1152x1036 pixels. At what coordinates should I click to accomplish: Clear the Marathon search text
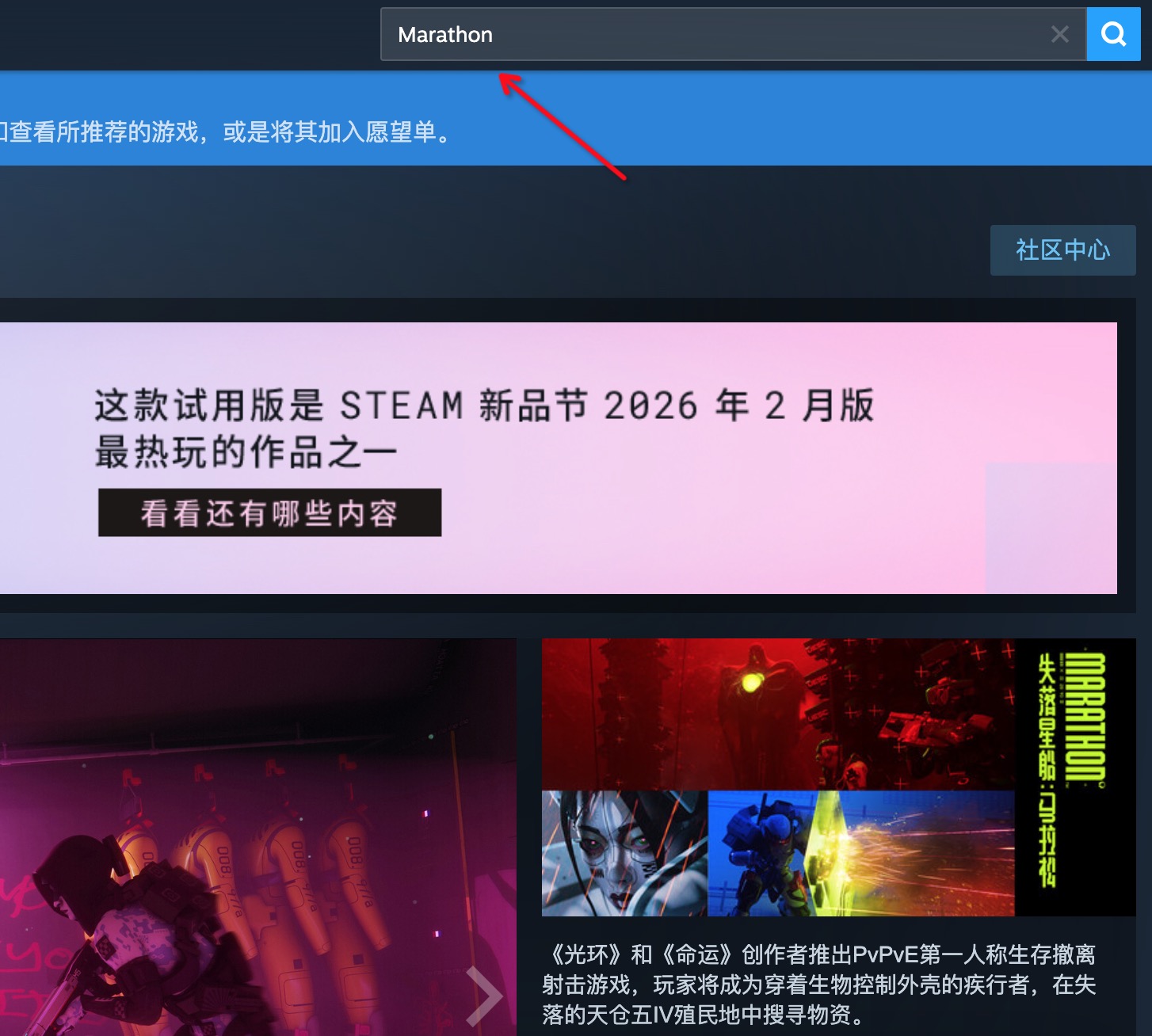tap(1059, 34)
